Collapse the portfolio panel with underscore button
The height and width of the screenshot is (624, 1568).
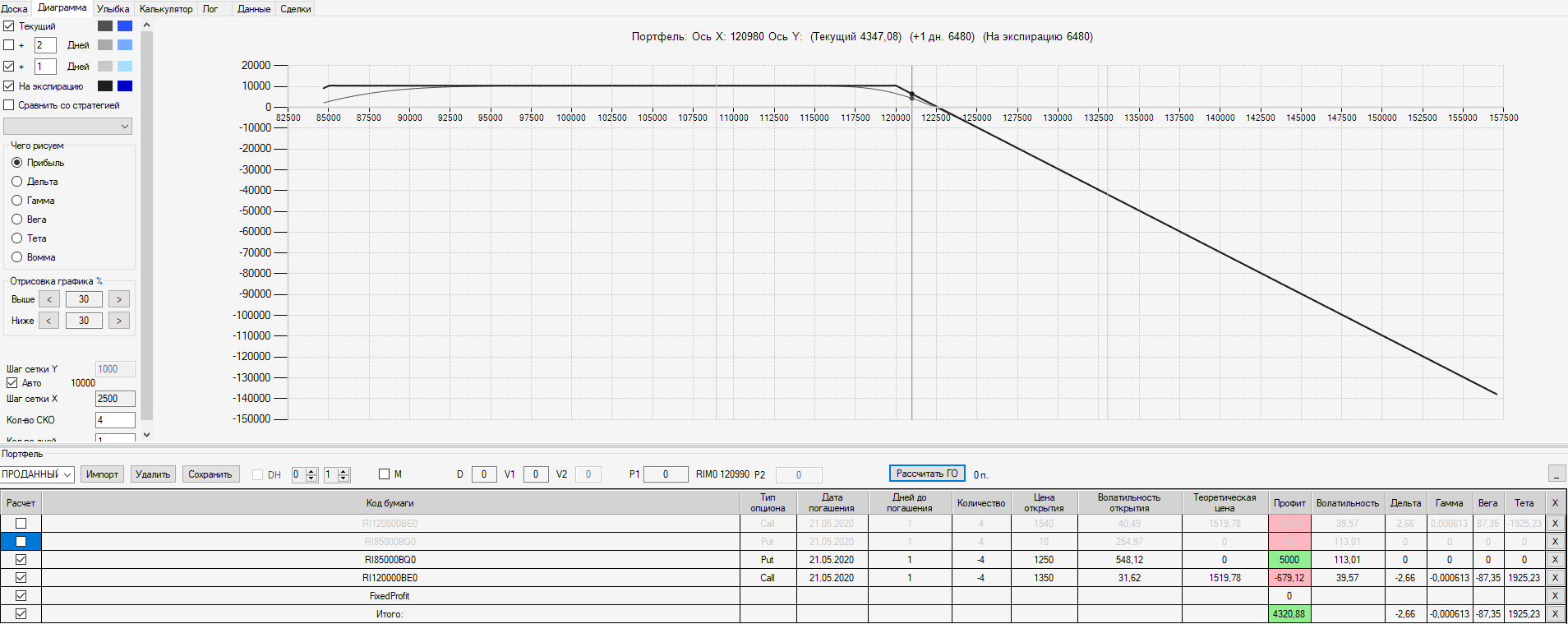[x=1556, y=474]
